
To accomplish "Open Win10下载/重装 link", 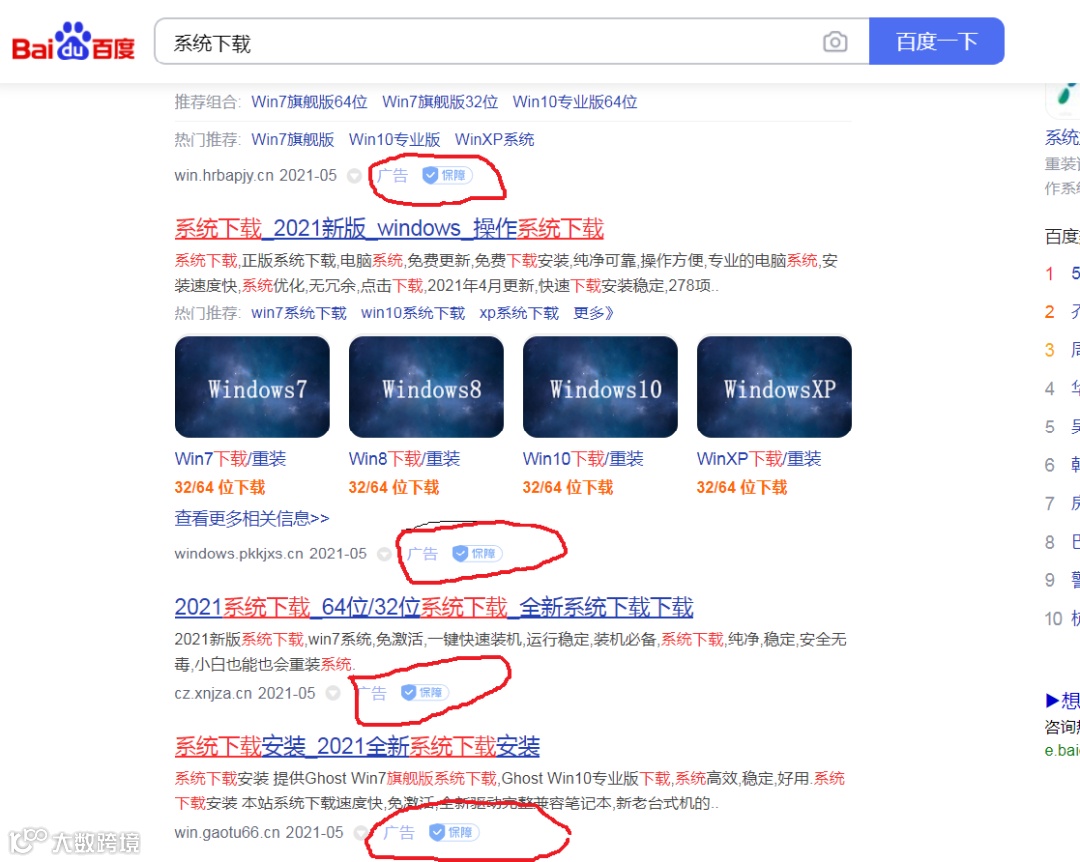I will (x=583, y=459).
